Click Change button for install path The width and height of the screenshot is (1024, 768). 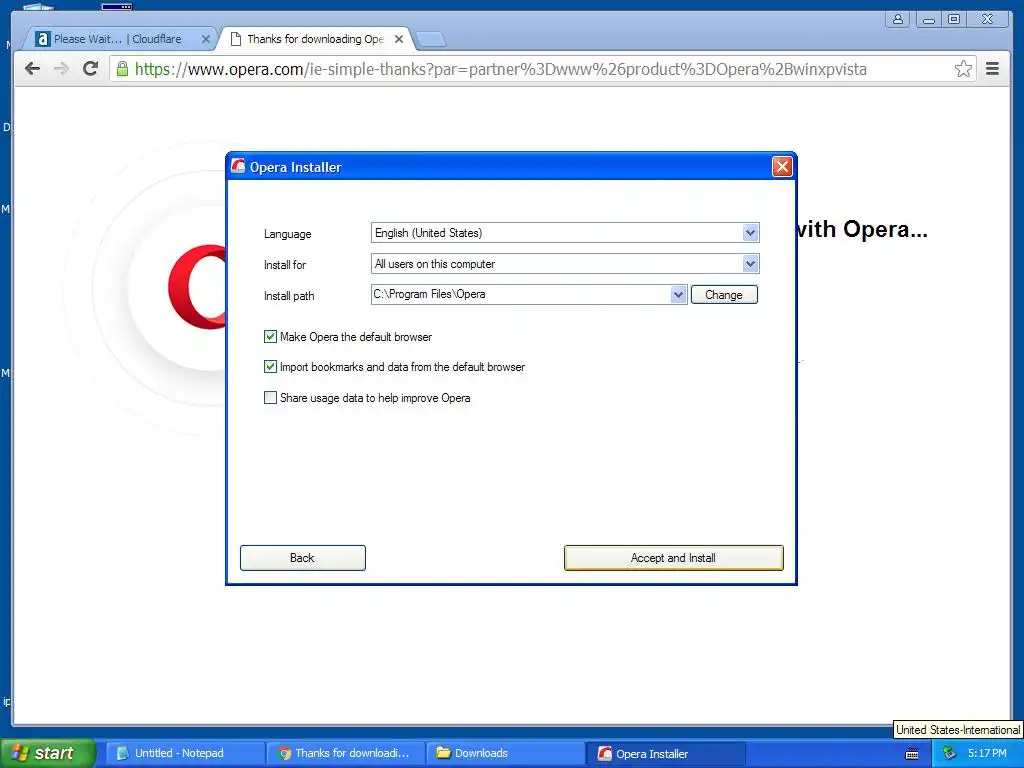(x=724, y=295)
